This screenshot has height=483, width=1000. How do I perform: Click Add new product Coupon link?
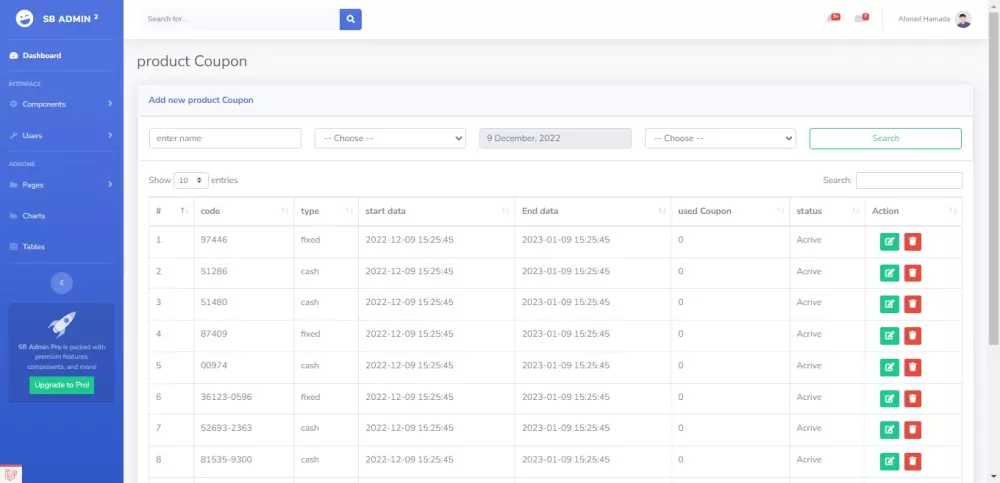201,100
